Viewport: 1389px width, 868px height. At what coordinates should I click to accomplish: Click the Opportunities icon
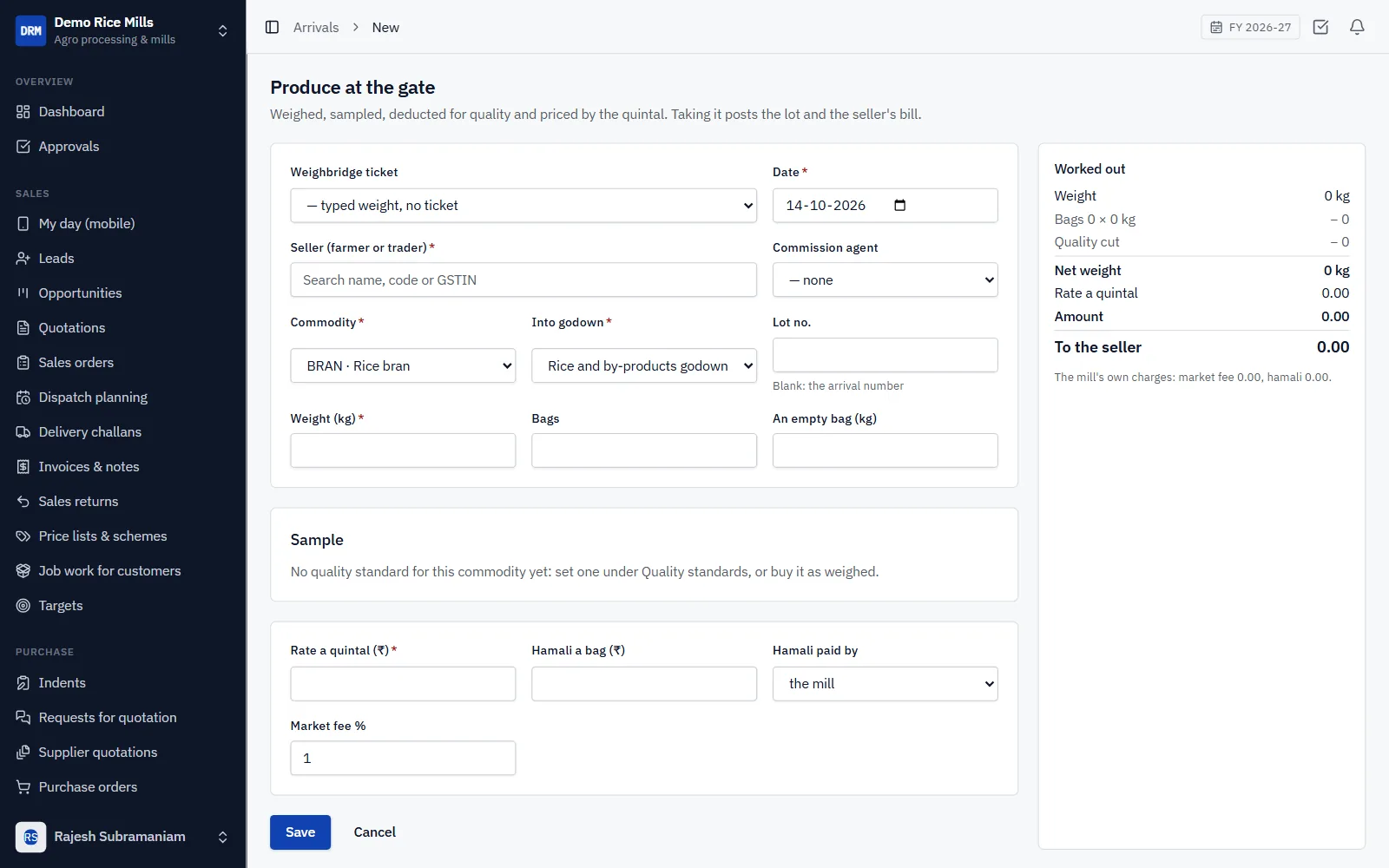pyautogui.click(x=23, y=293)
